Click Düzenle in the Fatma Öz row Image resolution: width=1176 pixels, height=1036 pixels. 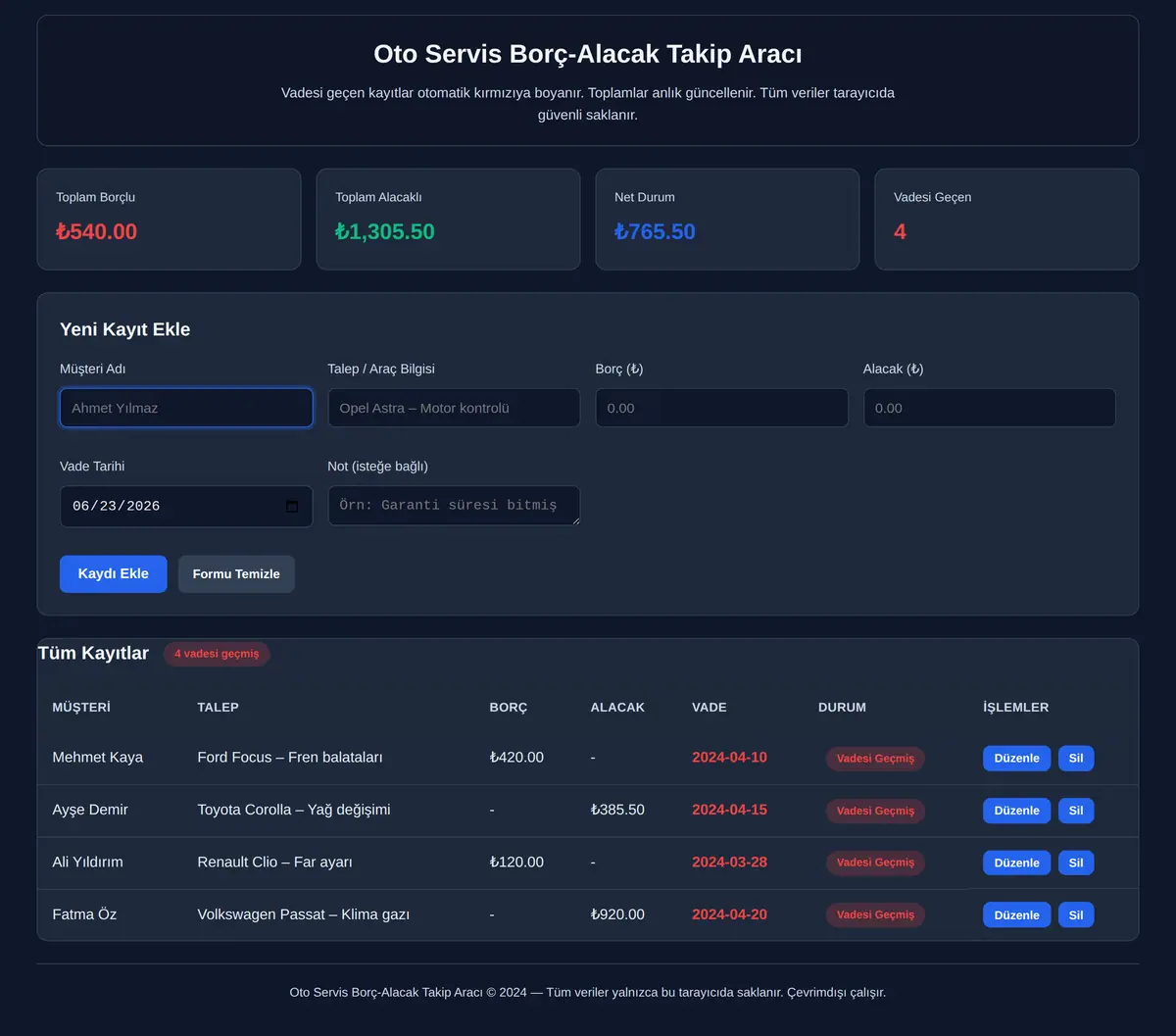pos(1017,914)
